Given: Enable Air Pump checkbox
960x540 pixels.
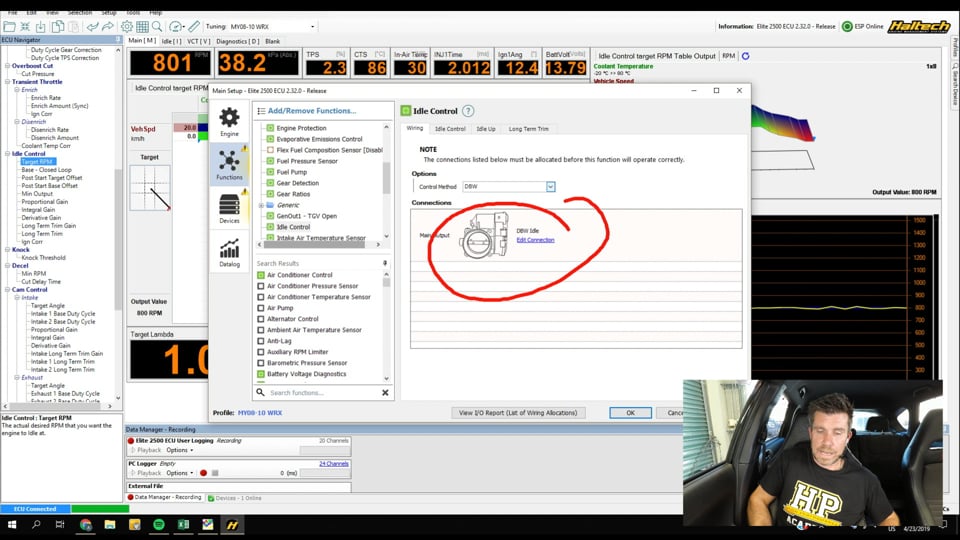Looking at the screenshot, I should pyautogui.click(x=261, y=308).
